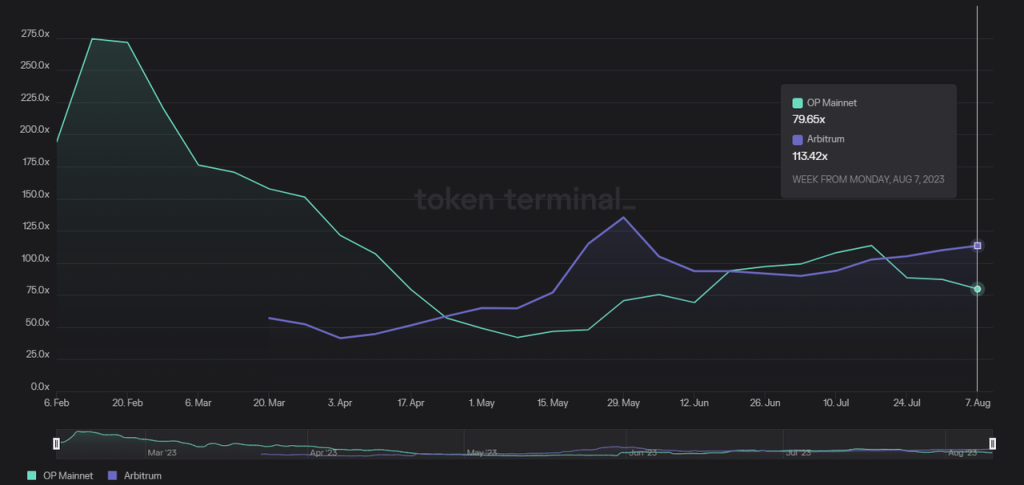1024x485 pixels.
Task: Click the tooltip's week date text
Action: (x=868, y=179)
